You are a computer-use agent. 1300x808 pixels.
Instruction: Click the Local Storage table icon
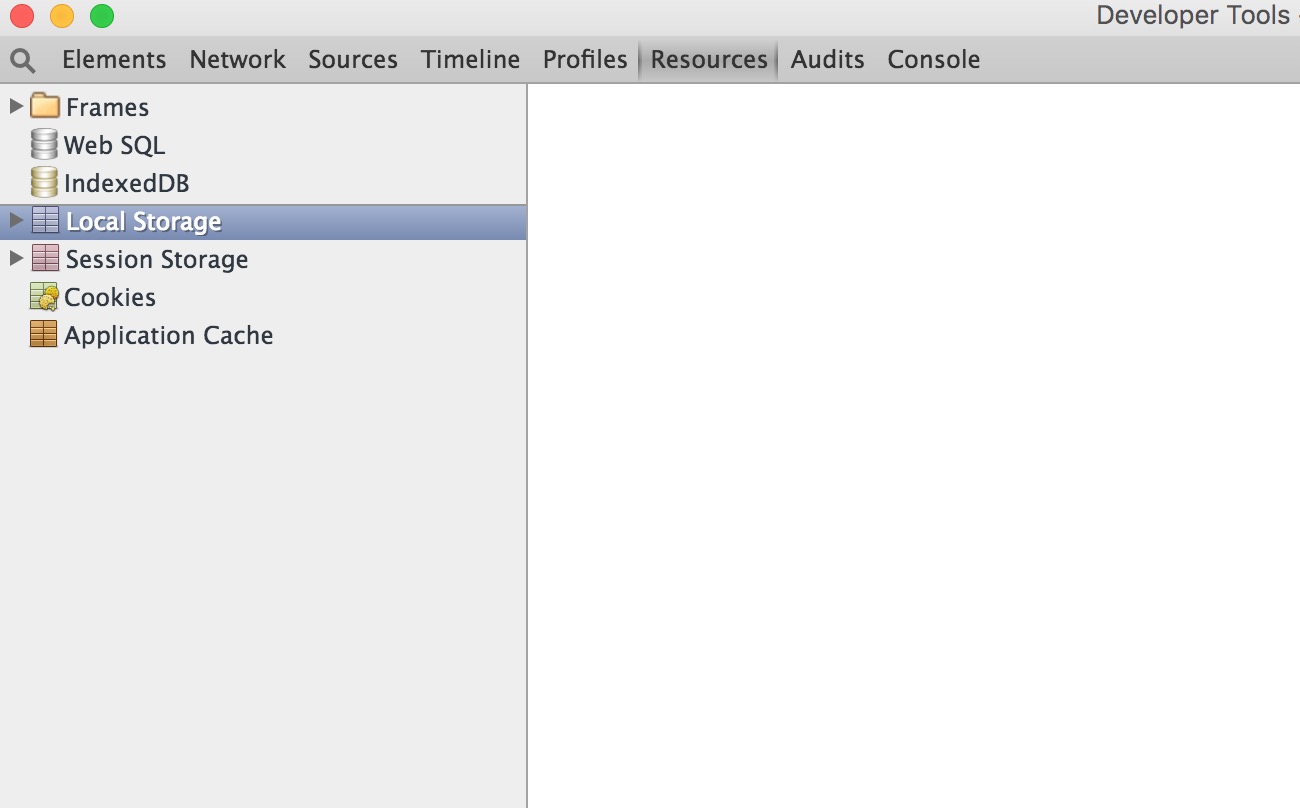pyautogui.click(x=45, y=221)
